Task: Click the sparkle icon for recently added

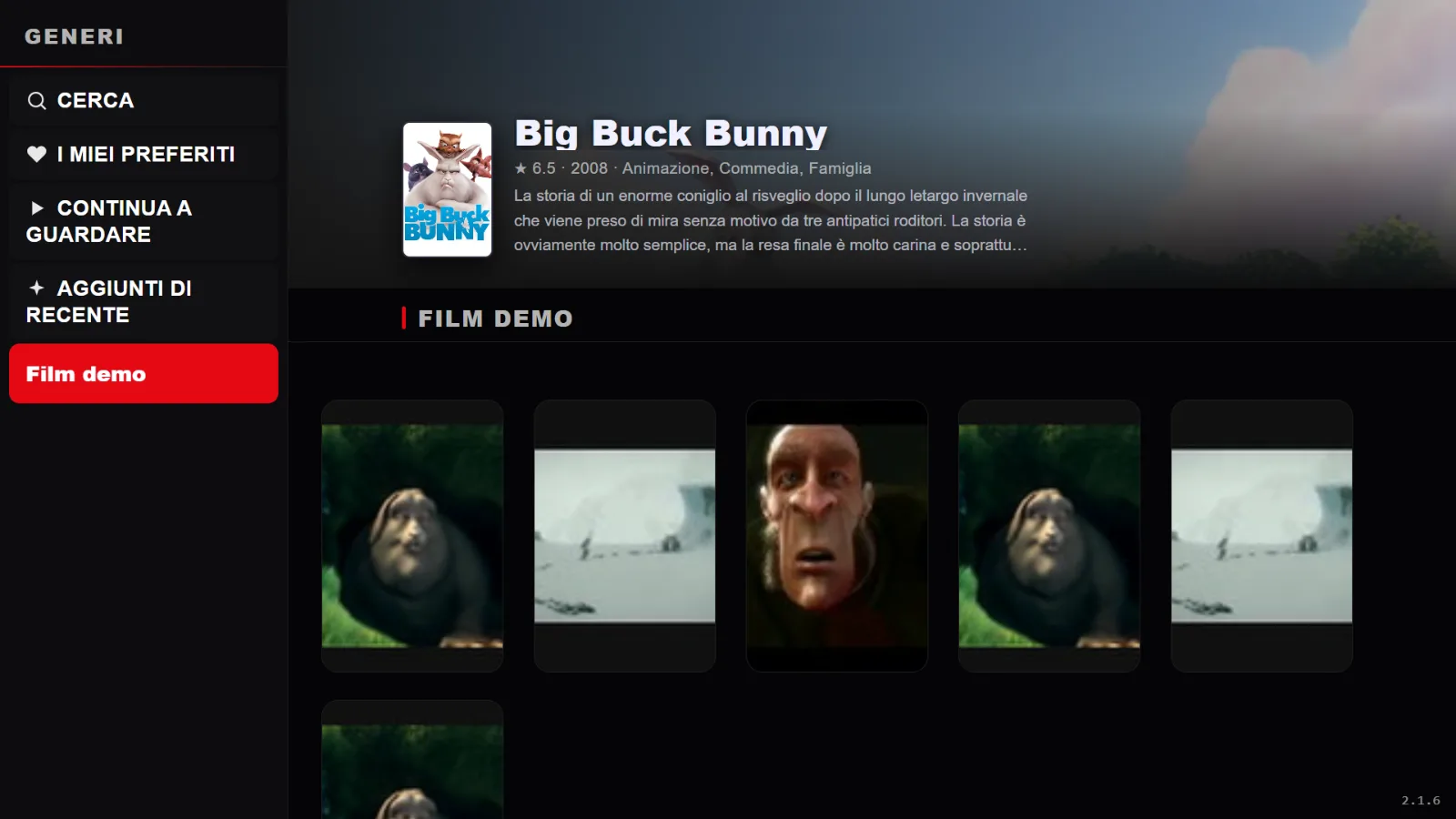Action: tap(36, 288)
